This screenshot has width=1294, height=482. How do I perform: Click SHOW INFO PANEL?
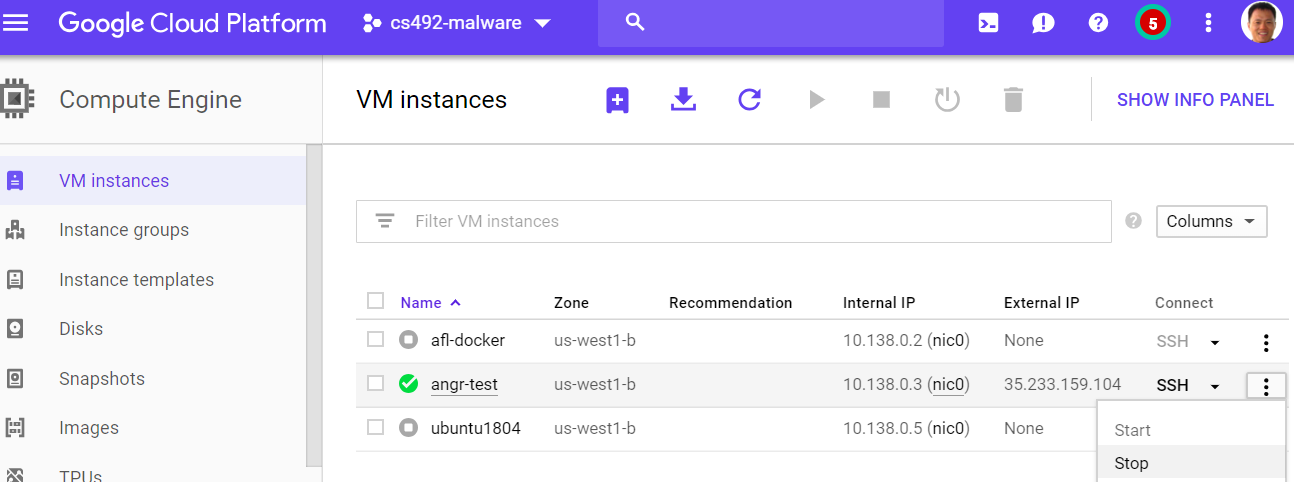click(1195, 100)
